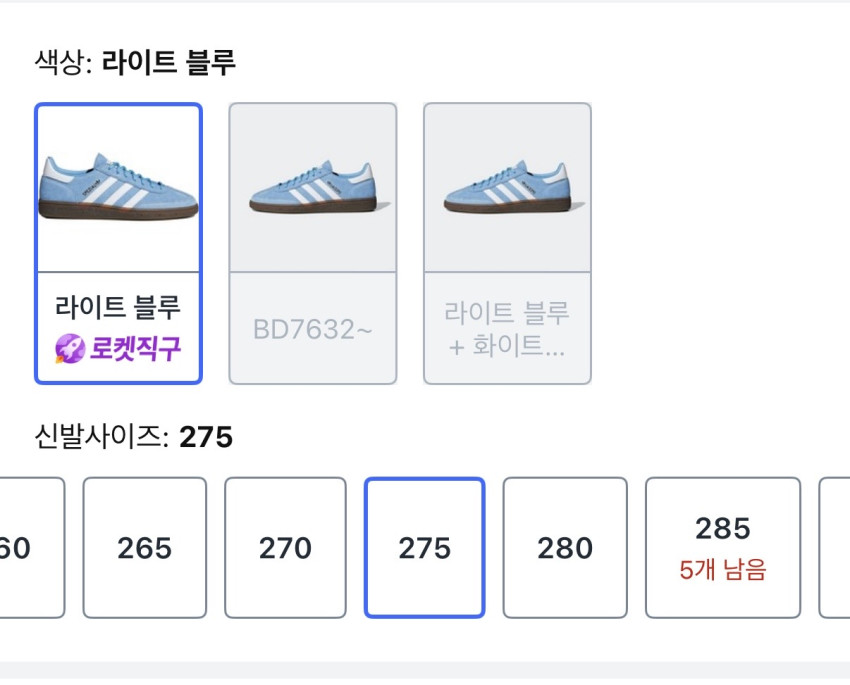The height and width of the screenshot is (685, 850).
Task: Click the bold 라이트 블루 value in the color heading
Action: click(168, 63)
